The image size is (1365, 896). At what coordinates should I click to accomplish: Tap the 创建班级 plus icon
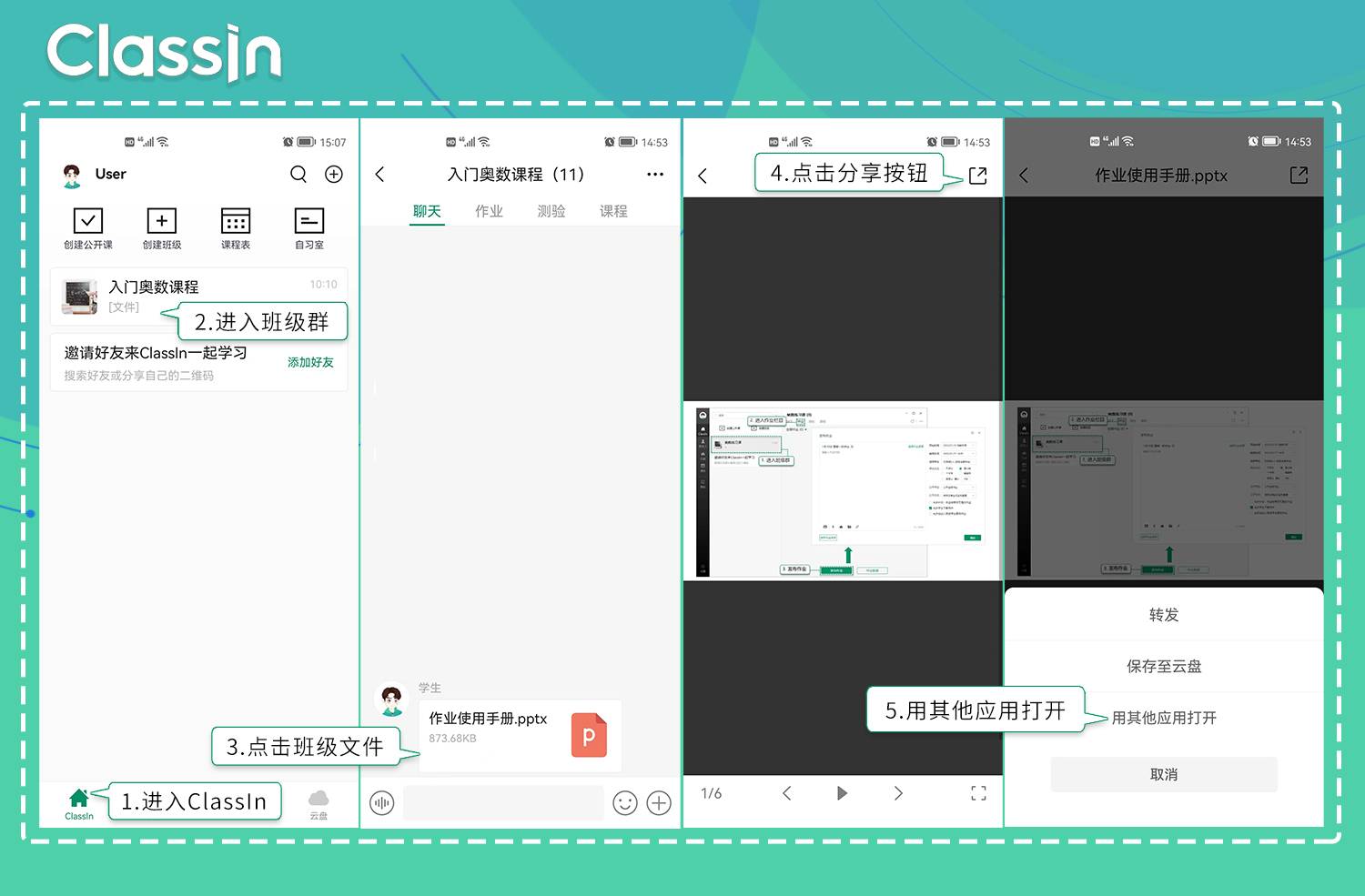[x=162, y=220]
